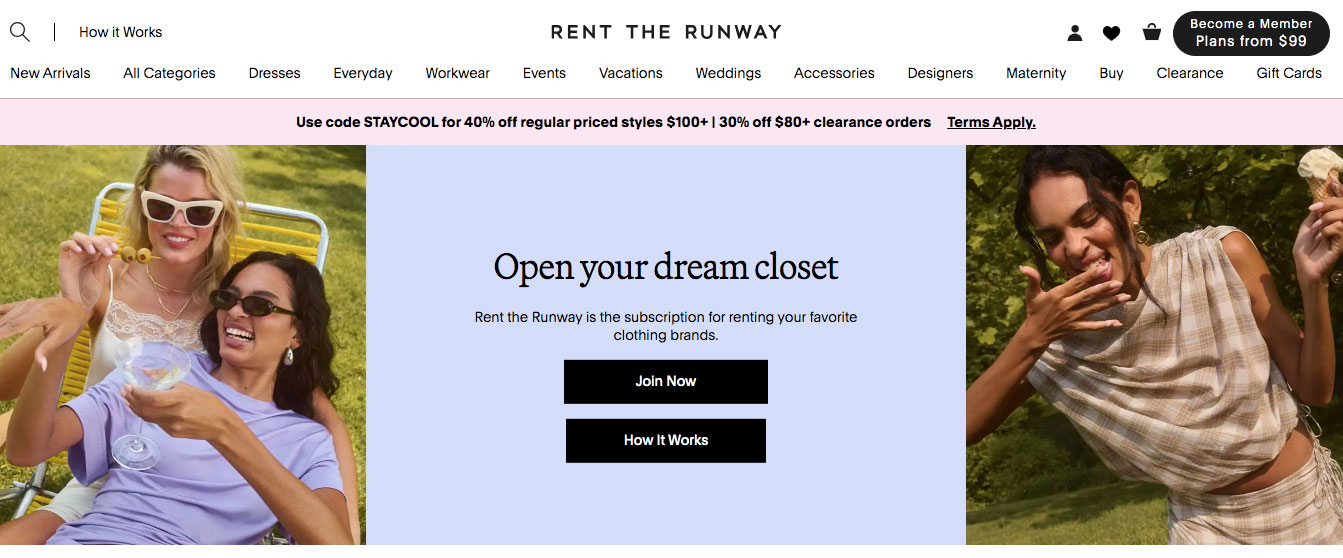Click the Rent the Runway logo
The width and height of the screenshot is (1343, 558).
pyautogui.click(x=666, y=32)
